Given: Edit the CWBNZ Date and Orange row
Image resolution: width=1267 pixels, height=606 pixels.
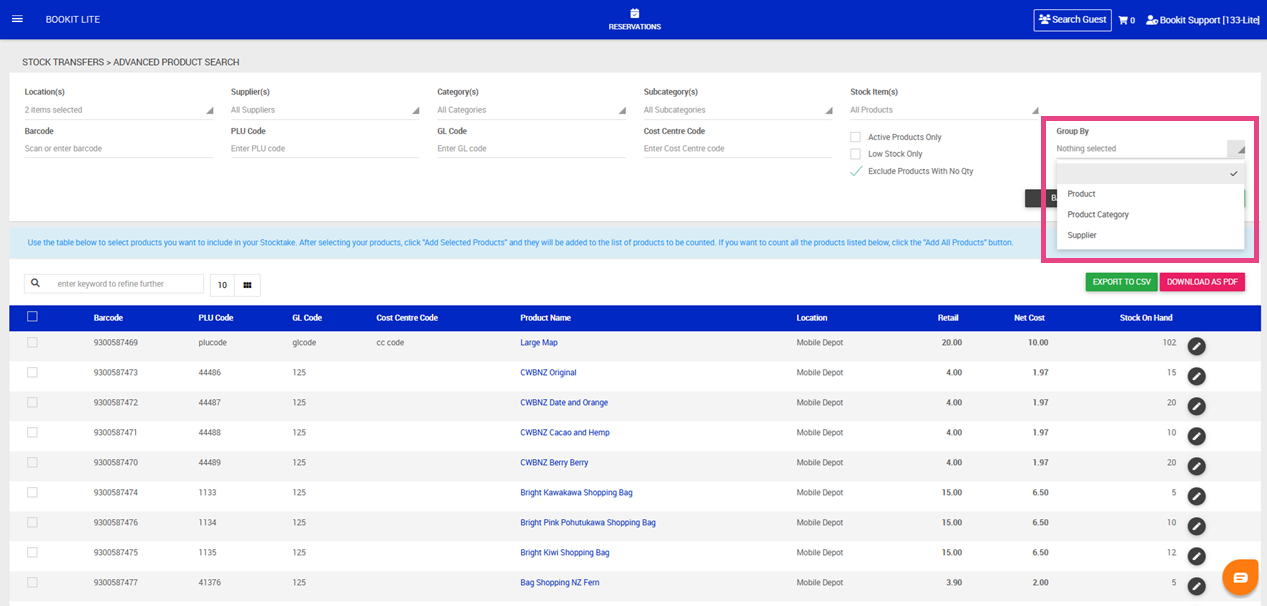Looking at the screenshot, I should (x=1196, y=406).
